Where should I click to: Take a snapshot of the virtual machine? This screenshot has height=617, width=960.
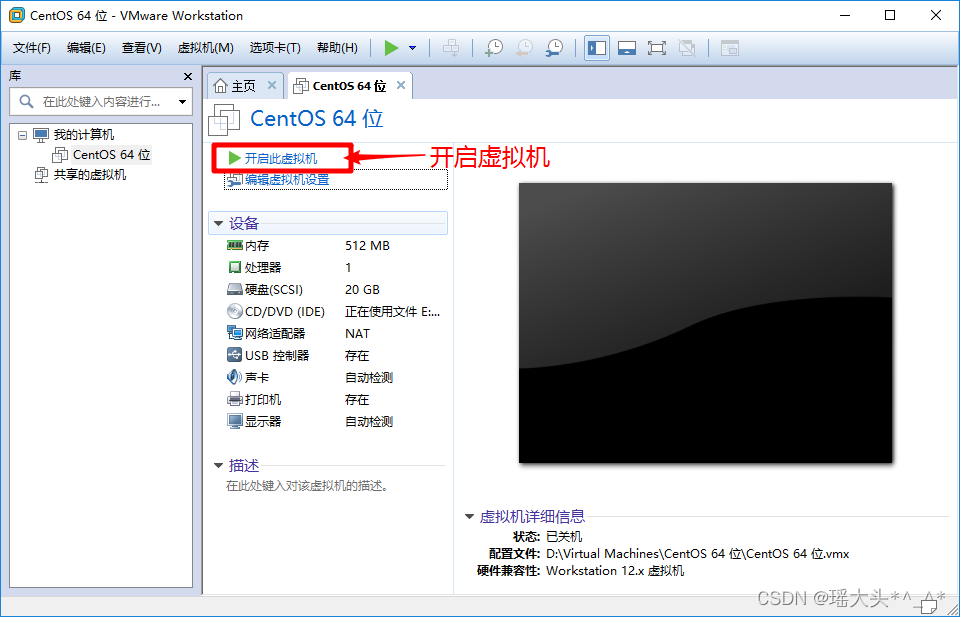(493, 47)
